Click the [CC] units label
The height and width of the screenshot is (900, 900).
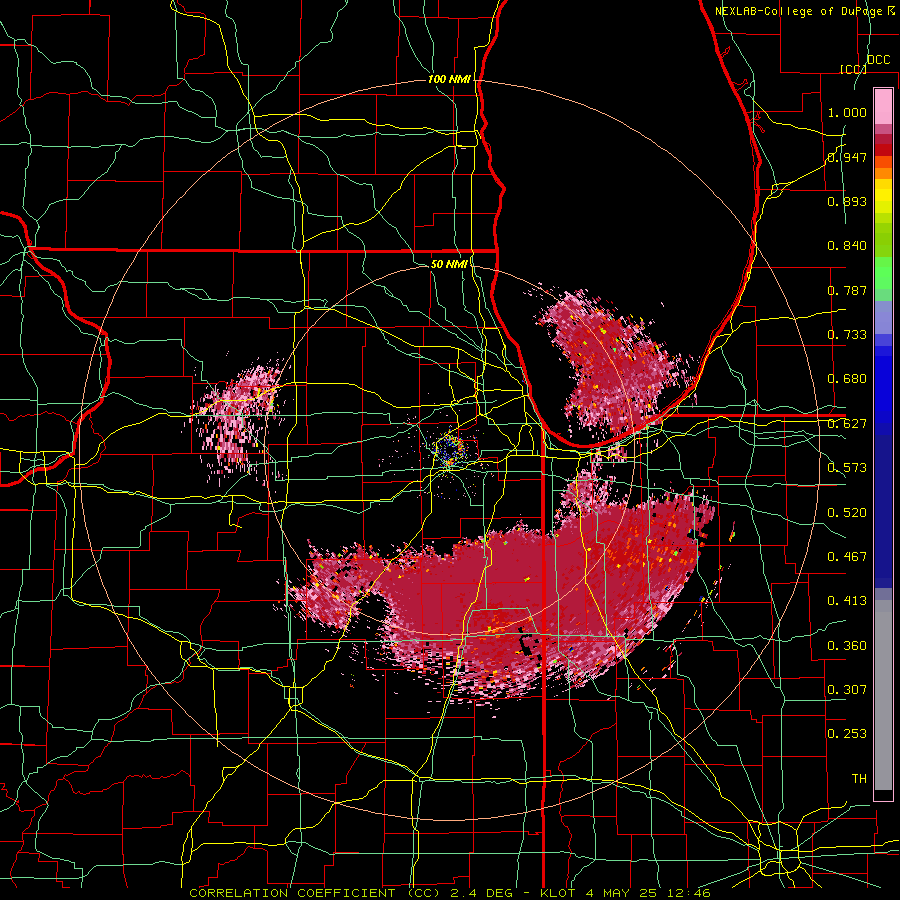[853, 69]
